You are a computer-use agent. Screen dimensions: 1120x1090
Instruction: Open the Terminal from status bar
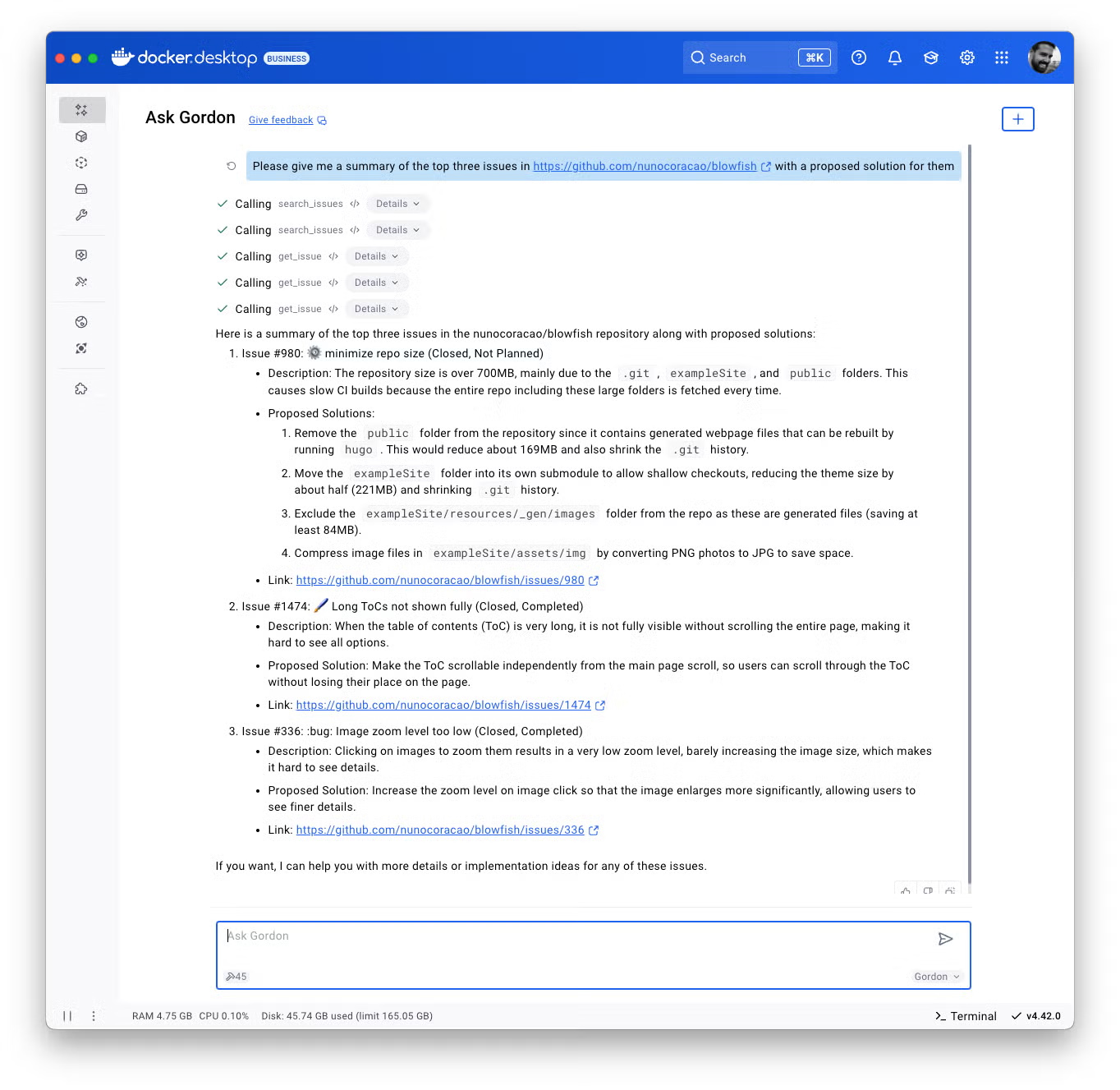coord(966,1016)
